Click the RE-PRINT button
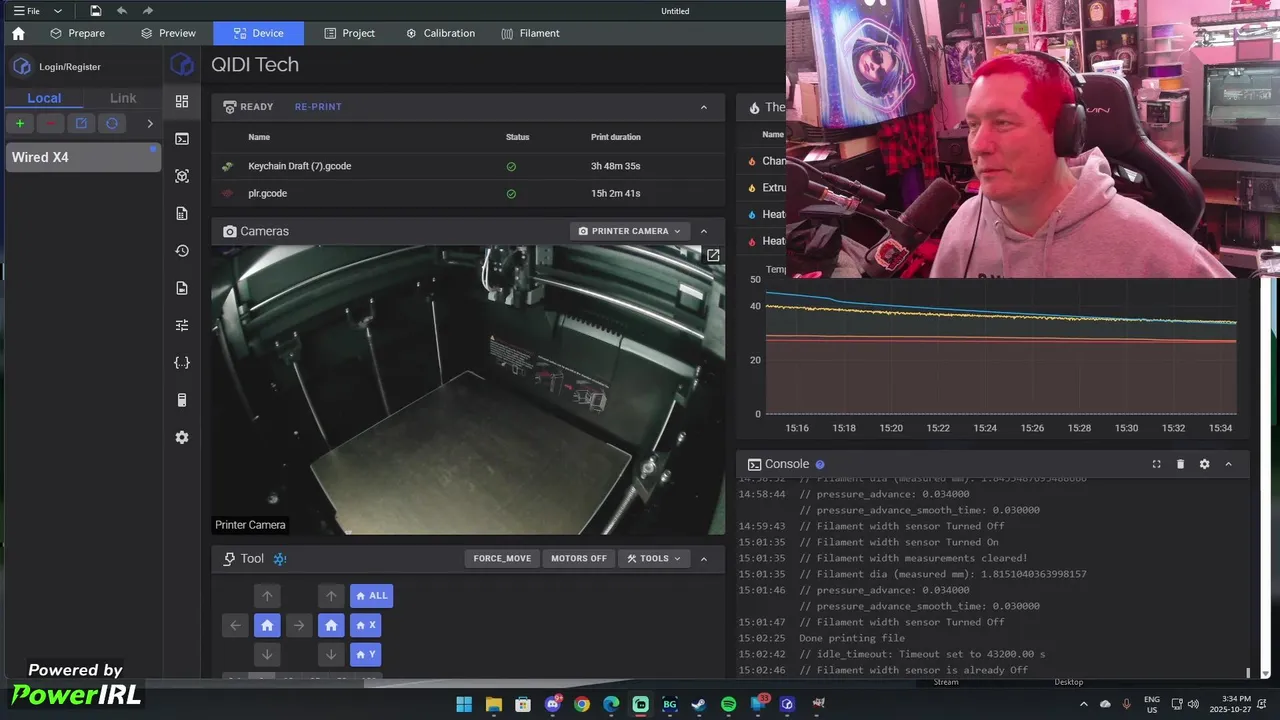 point(318,107)
